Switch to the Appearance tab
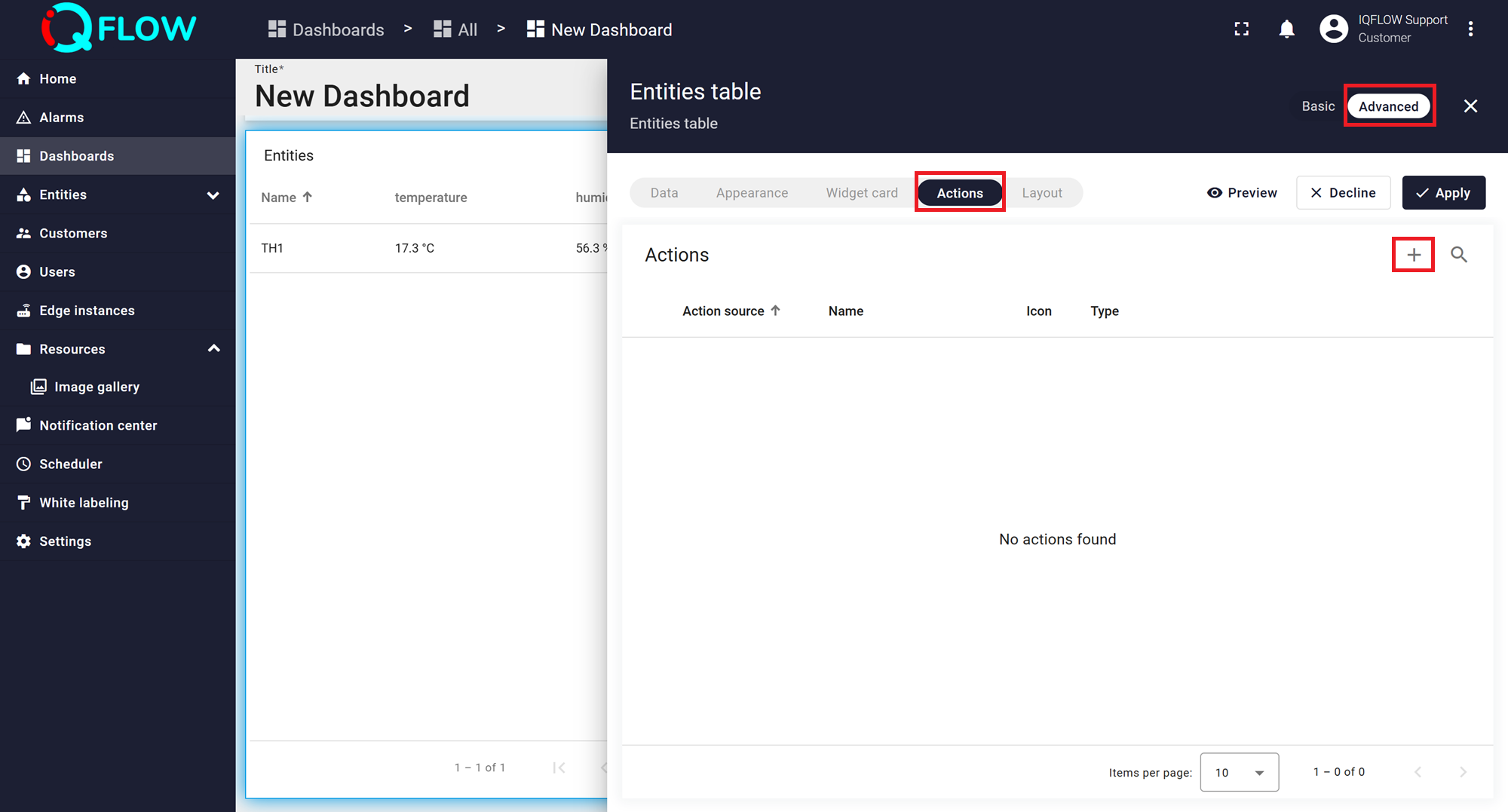Image resolution: width=1508 pixels, height=812 pixels. [x=752, y=193]
